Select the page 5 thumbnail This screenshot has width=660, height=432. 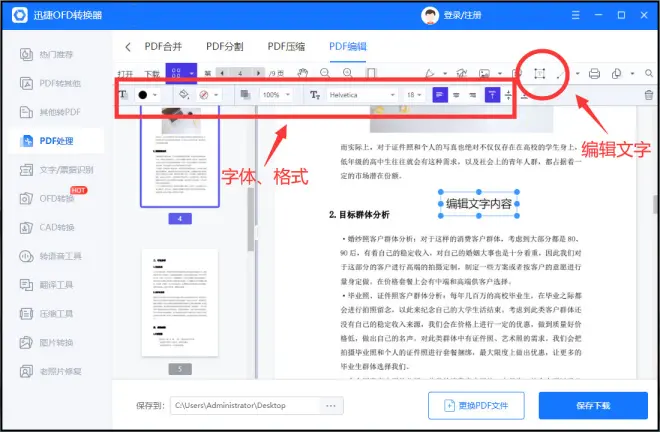180,303
